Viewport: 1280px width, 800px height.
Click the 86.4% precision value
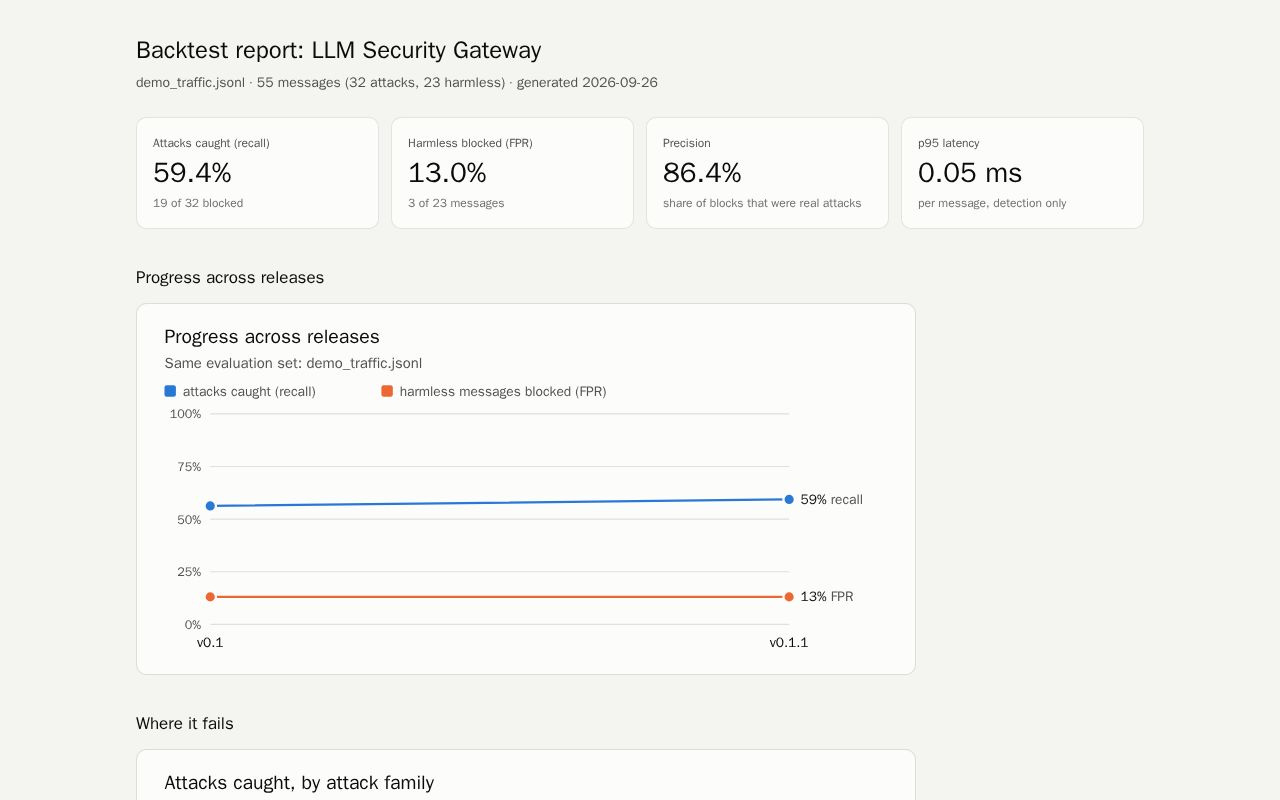click(702, 173)
